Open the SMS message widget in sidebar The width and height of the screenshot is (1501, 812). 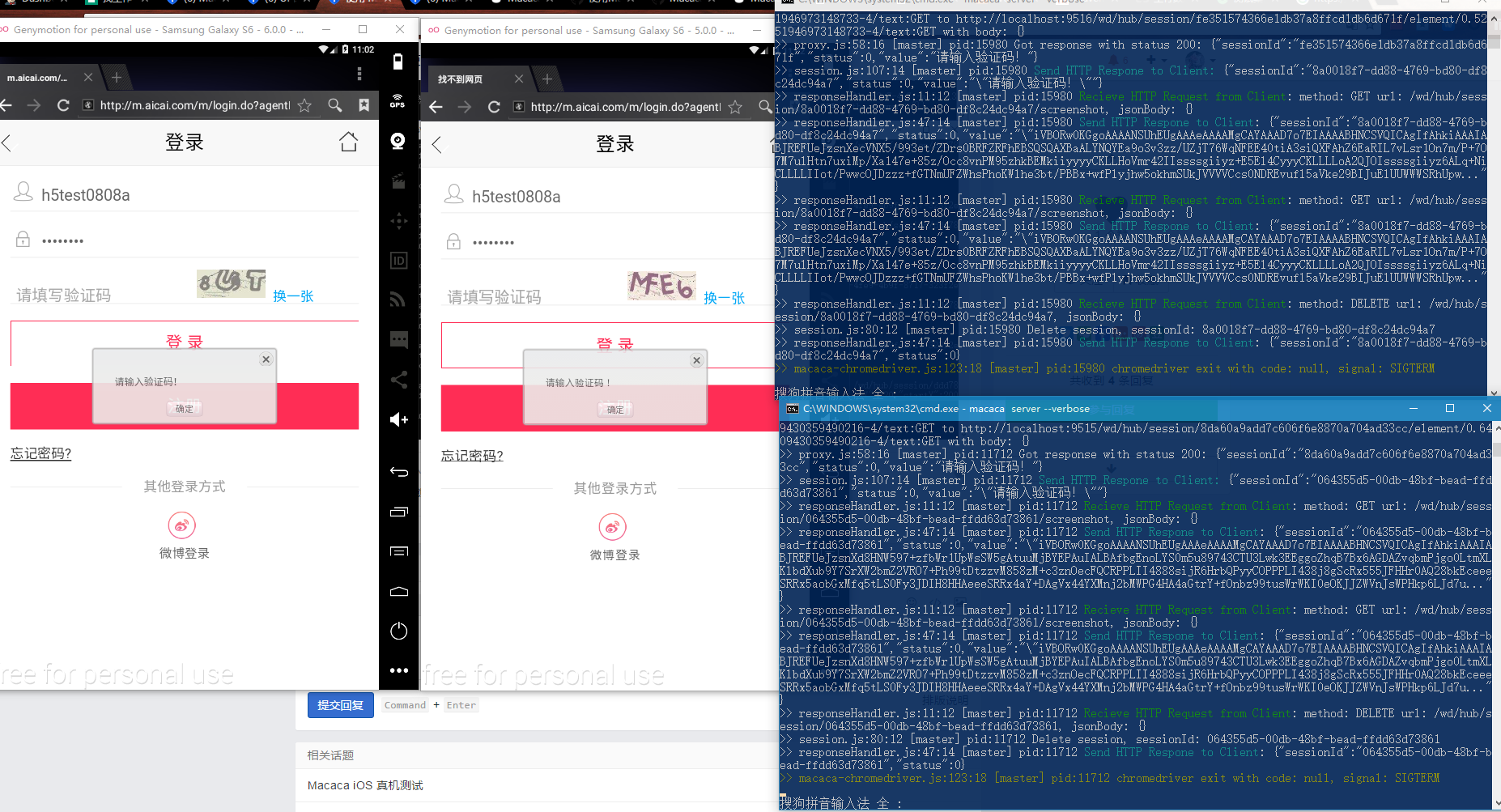click(x=398, y=339)
